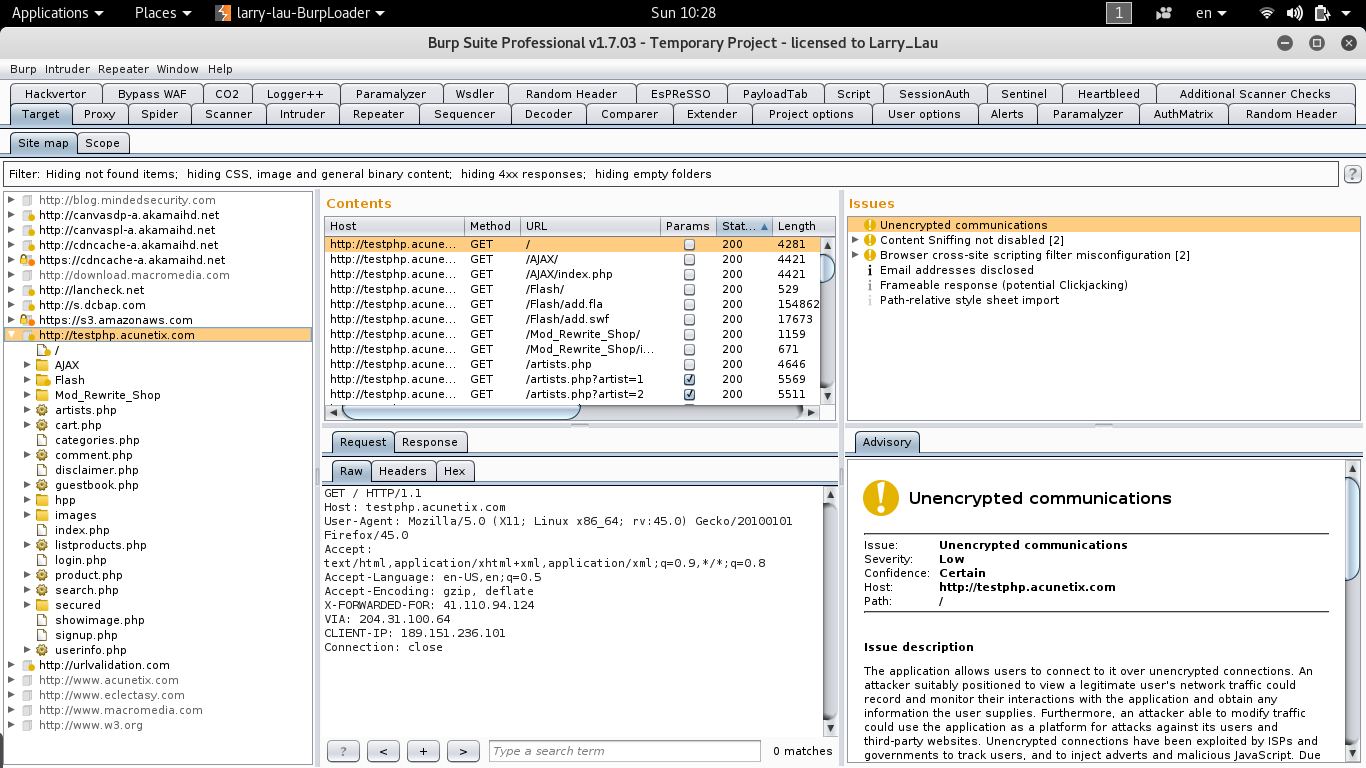1366x768 pixels.
Task: Expand the Content Sniffing not disabled issue
Action: pyautogui.click(x=855, y=240)
